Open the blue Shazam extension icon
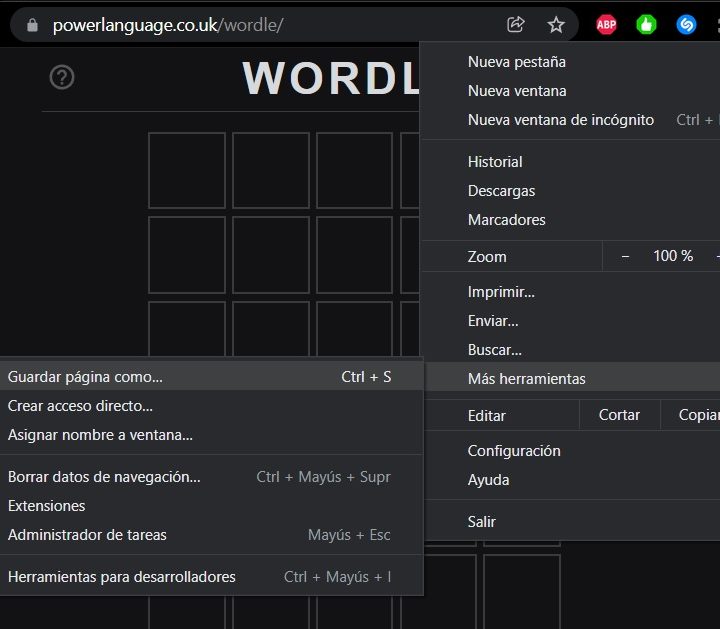This screenshot has width=720, height=629. (686, 25)
